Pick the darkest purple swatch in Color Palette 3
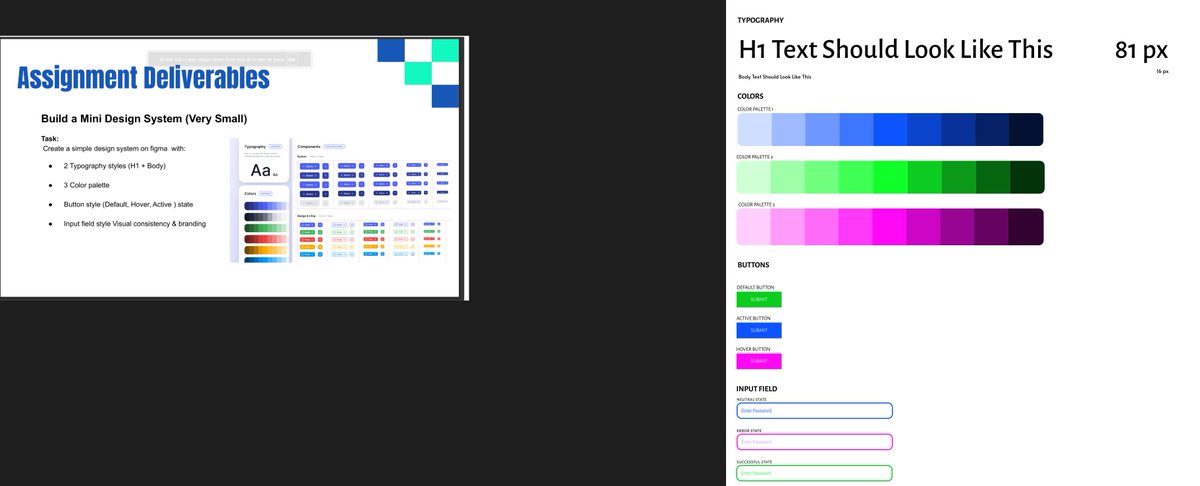 pyautogui.click(x=1026, y=225)
